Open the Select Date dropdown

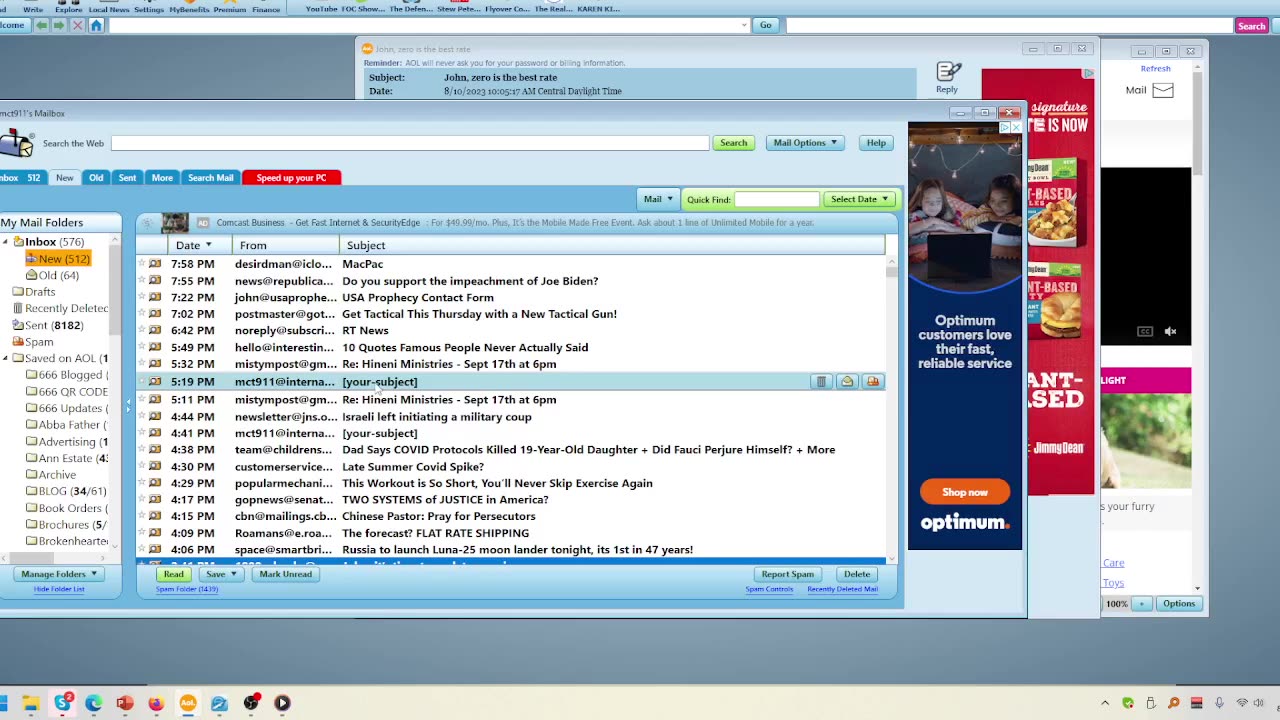[859, 199]
